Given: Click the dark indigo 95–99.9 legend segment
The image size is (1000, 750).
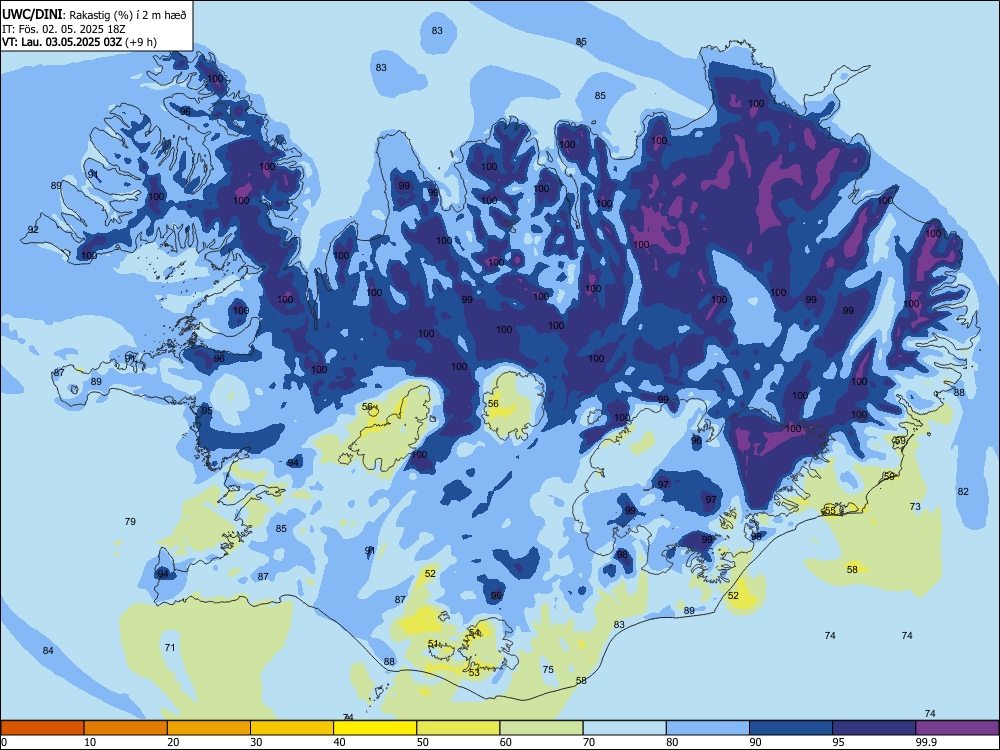Looking at the screenshot, I should coord(874,728).
